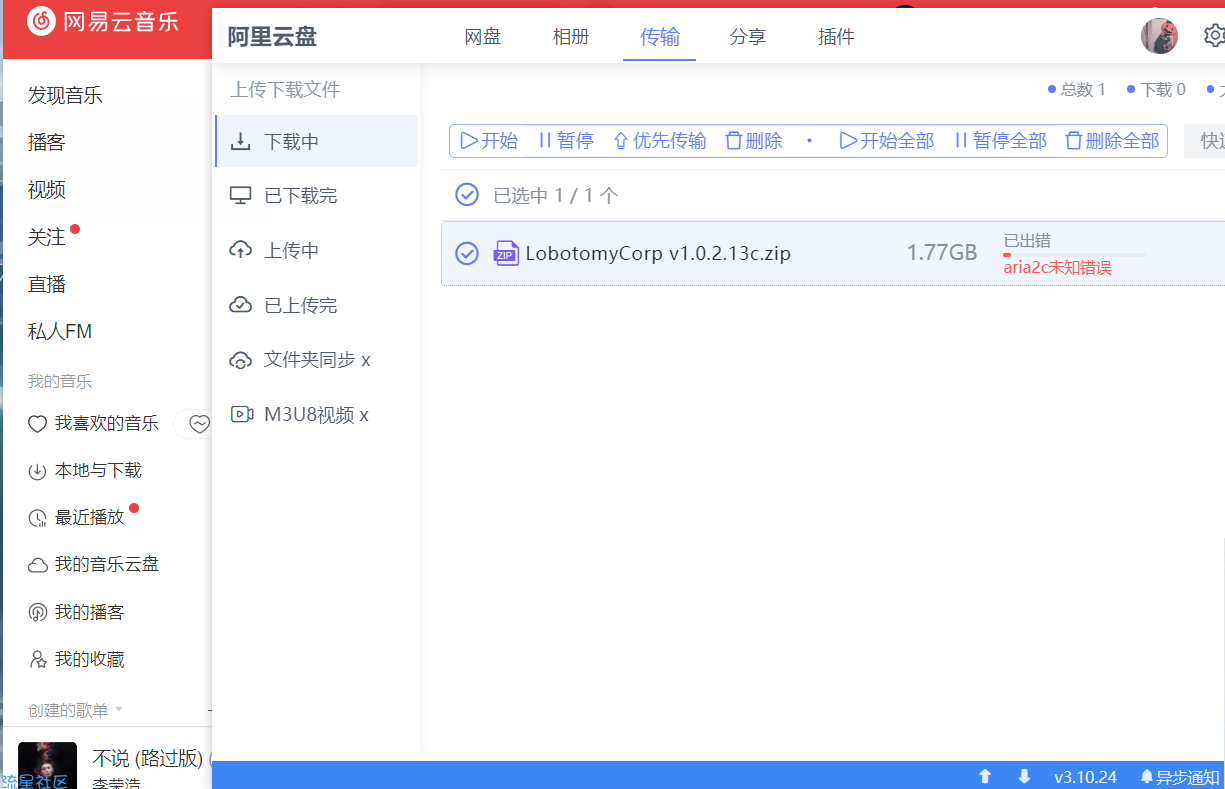Select the 传输 tab

tap(660, 37)
